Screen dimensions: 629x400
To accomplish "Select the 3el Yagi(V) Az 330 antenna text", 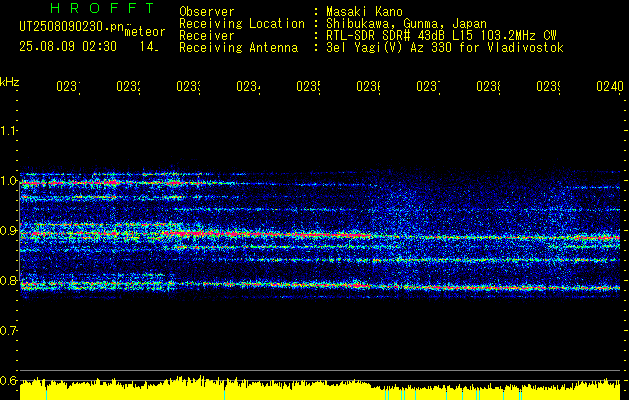I will click(445, 48).
